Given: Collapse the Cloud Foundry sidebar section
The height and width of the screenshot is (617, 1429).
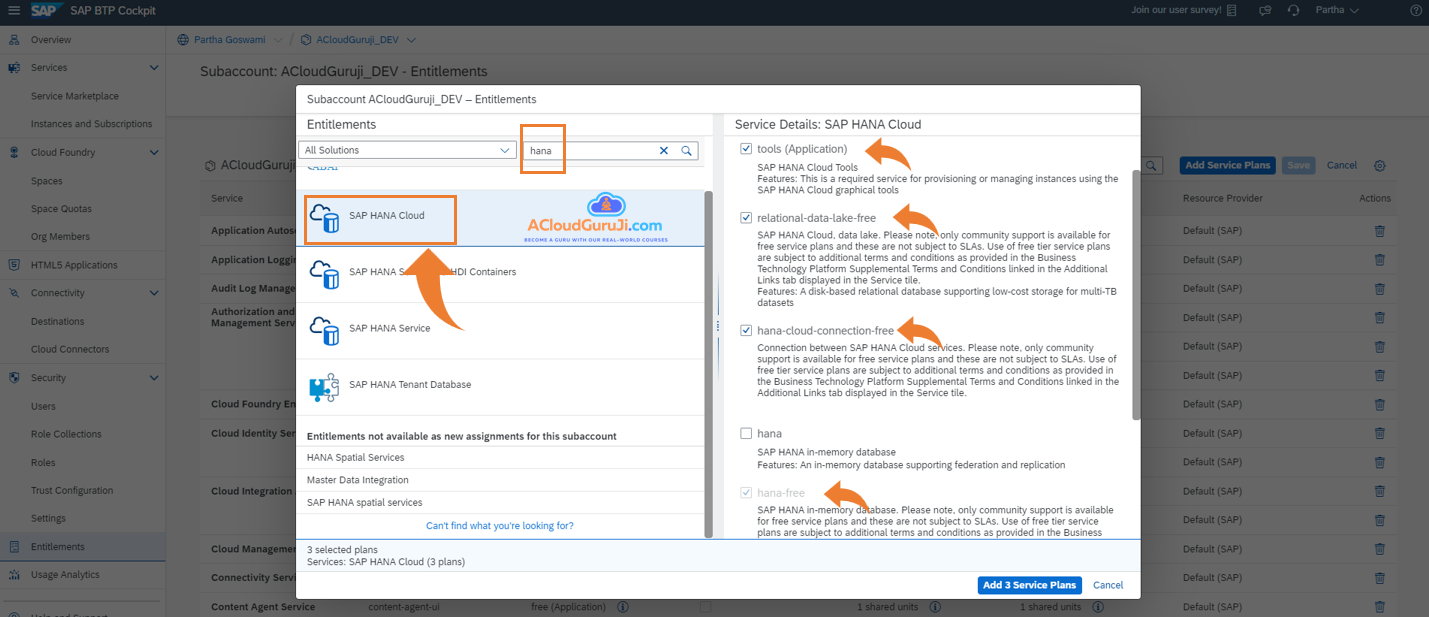Looking at the screenshot, I should coord(154,153).
